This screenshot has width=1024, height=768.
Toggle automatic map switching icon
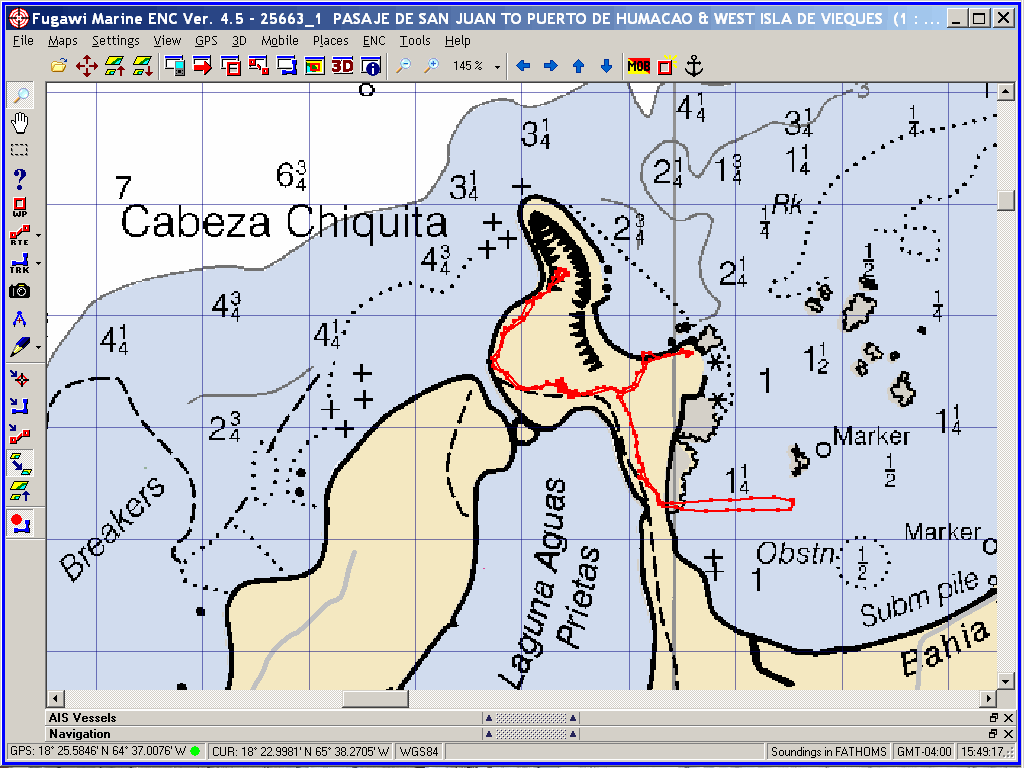(x=20, y=463)
